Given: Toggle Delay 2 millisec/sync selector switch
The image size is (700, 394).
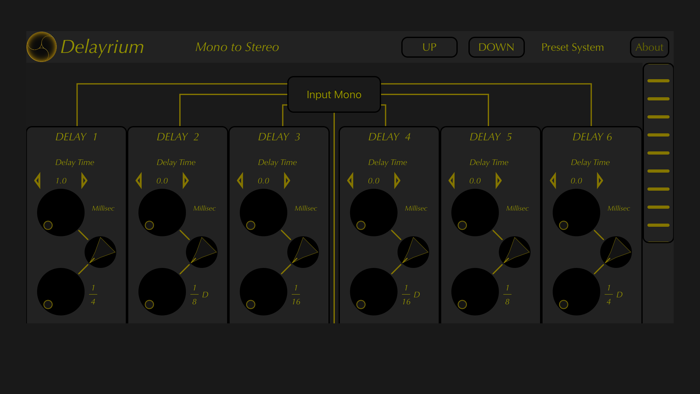Looking at the screenshot, I should pos(202,252).
